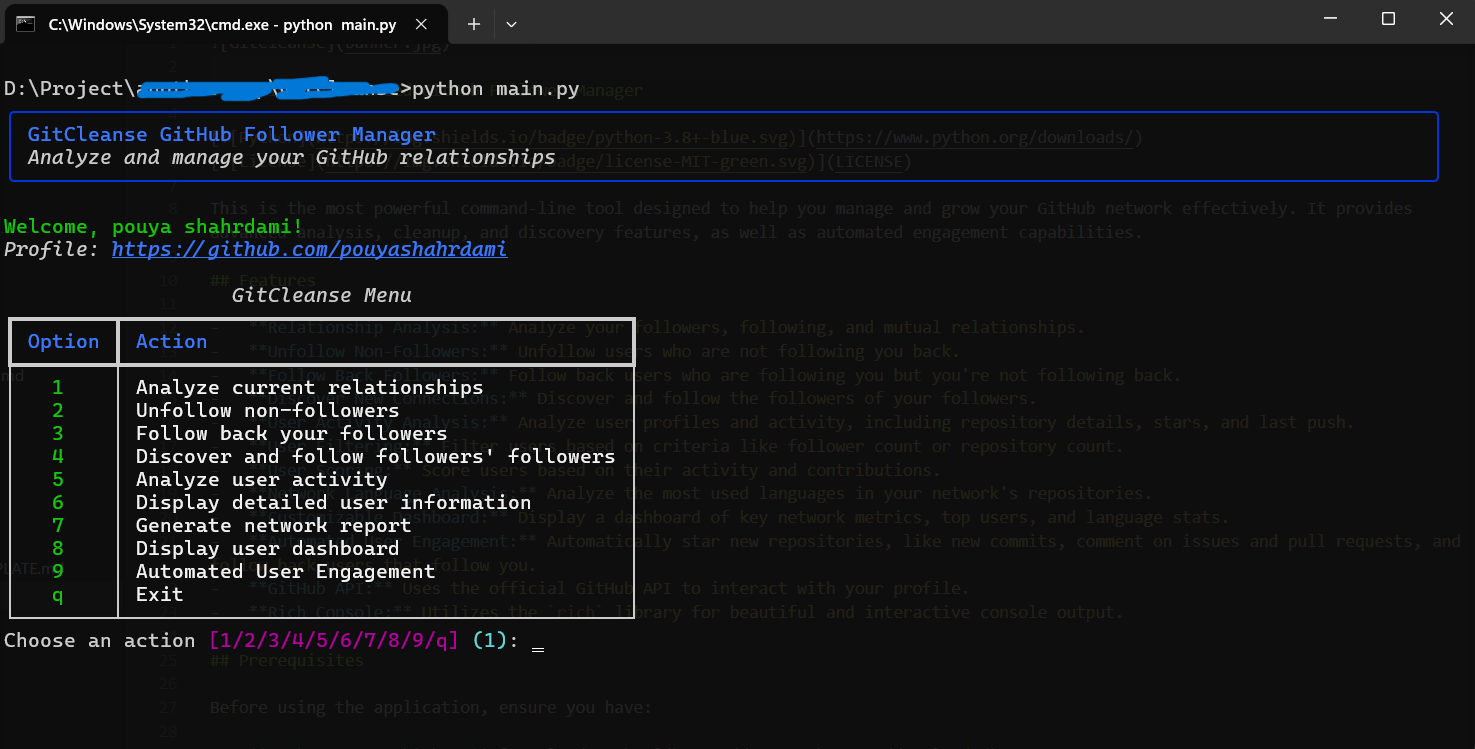Click option 6 Display detailed user information
Screen dimensions: 1475x749
(x=333, y=502)
